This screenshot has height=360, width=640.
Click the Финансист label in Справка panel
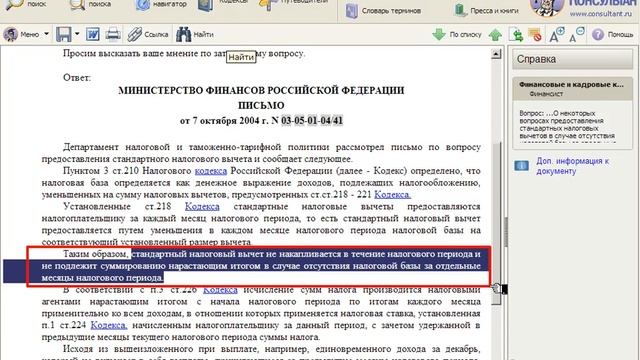pos(546,94)
